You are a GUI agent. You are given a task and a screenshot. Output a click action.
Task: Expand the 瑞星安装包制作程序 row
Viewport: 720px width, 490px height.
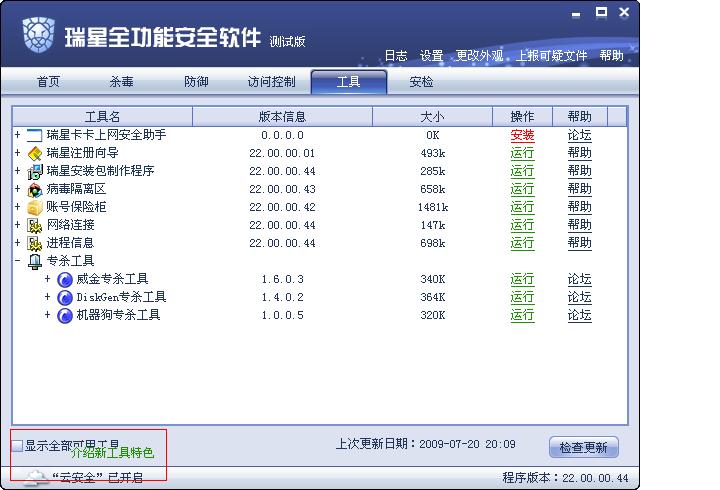coord(17,171)
